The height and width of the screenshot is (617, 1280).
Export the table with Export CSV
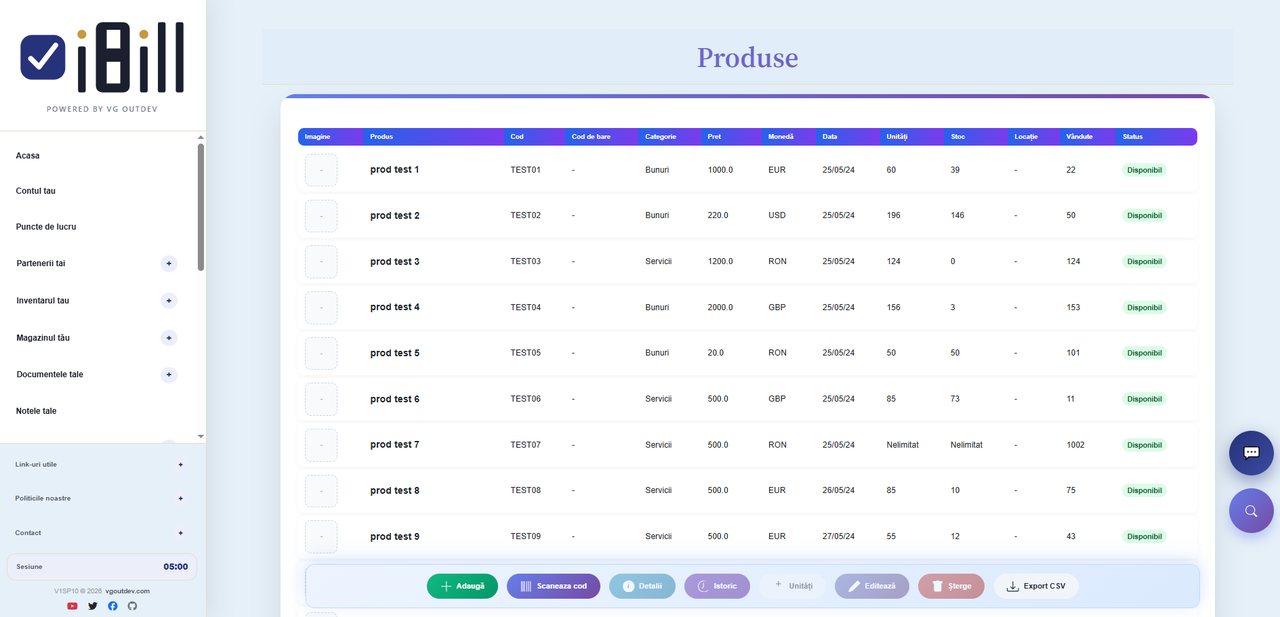(1036, 586)
